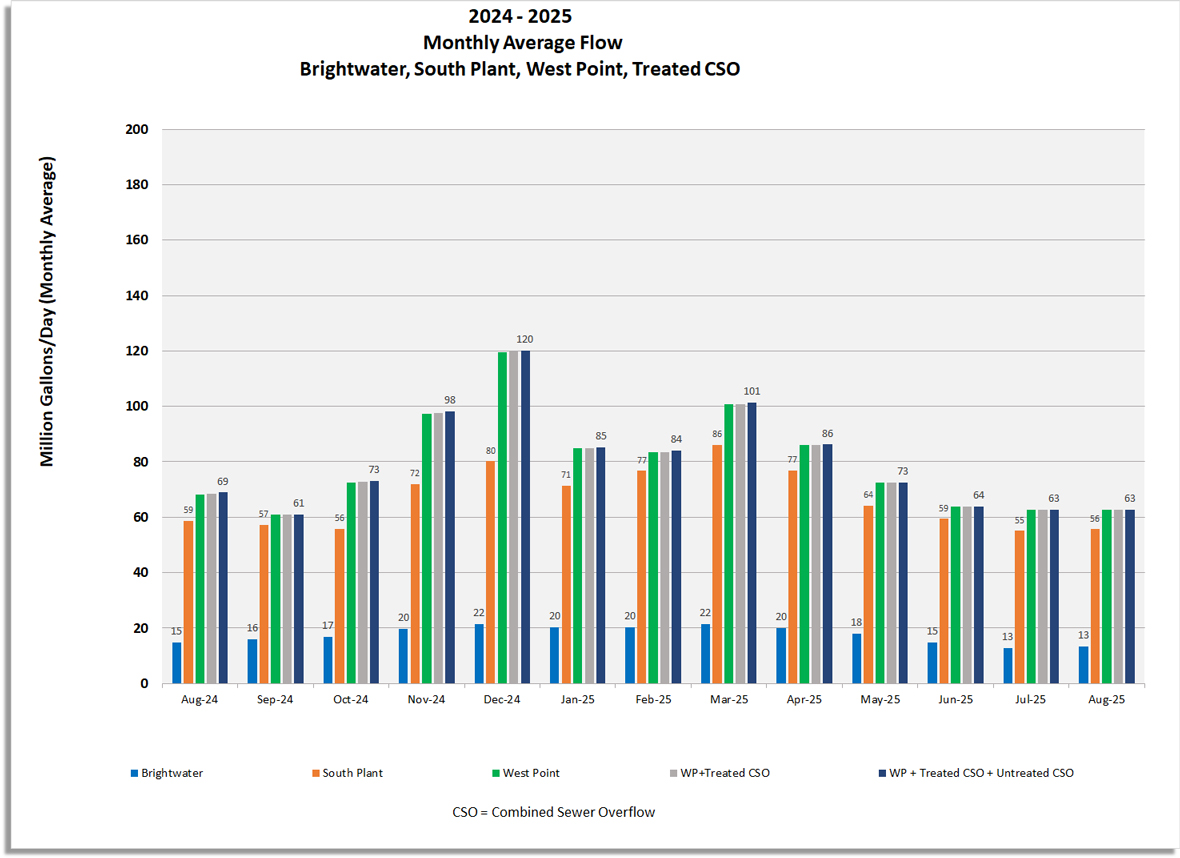Screen dimensions: 1180x858
Task: Click the Brightwater blue legend swatch
Action: coord(134,773)
